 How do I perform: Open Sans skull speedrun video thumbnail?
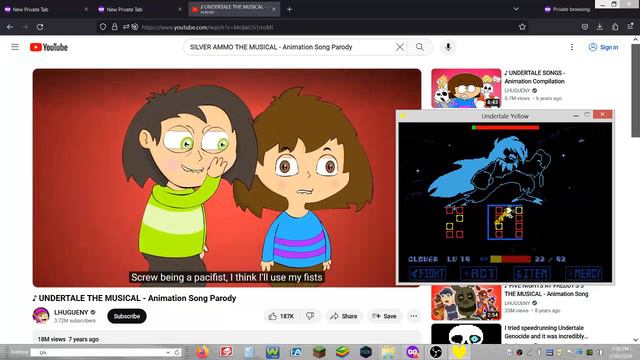click(x=466, y=334)
